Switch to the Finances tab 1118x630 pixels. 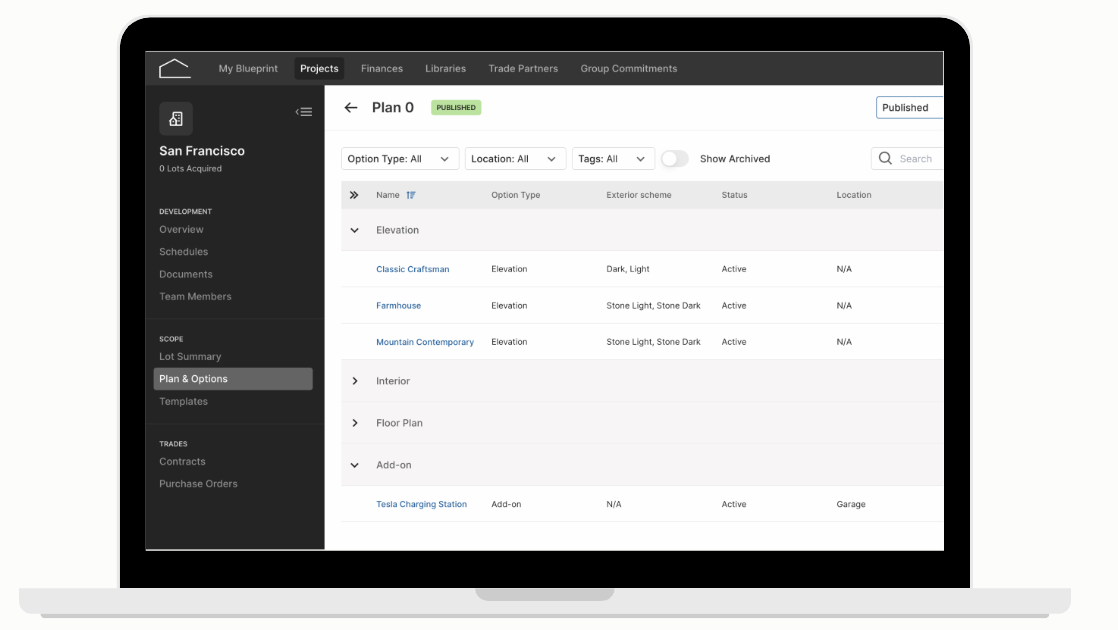point(381,68)
